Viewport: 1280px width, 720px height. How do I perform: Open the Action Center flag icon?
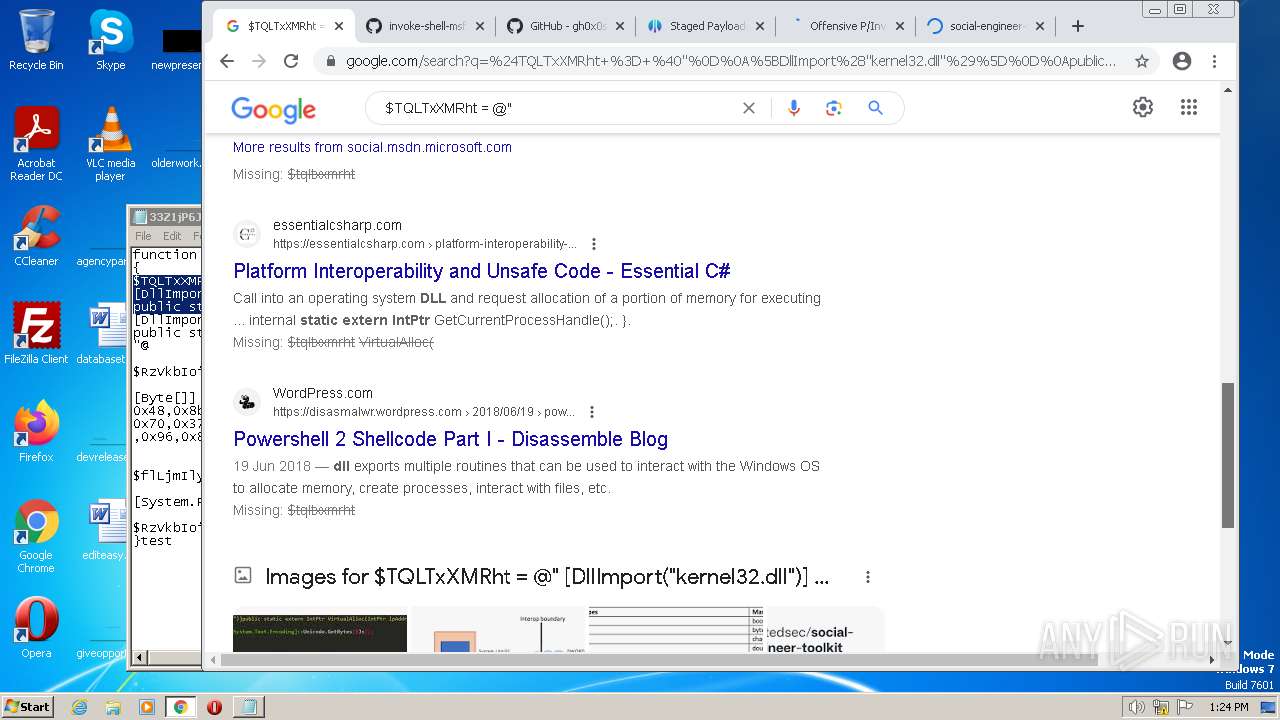1184,707
